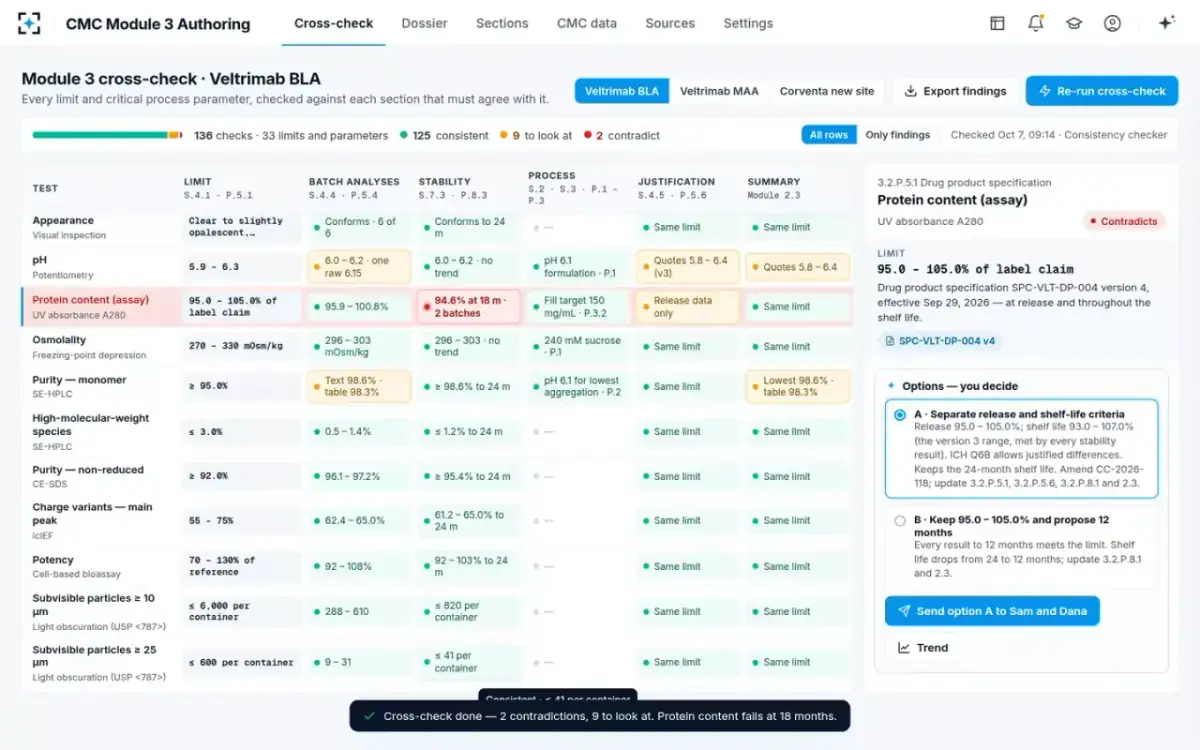Click the '240 mM sucrose · P.1' process cell
Screen dimensions: 1200x750
tap(579, 346)
